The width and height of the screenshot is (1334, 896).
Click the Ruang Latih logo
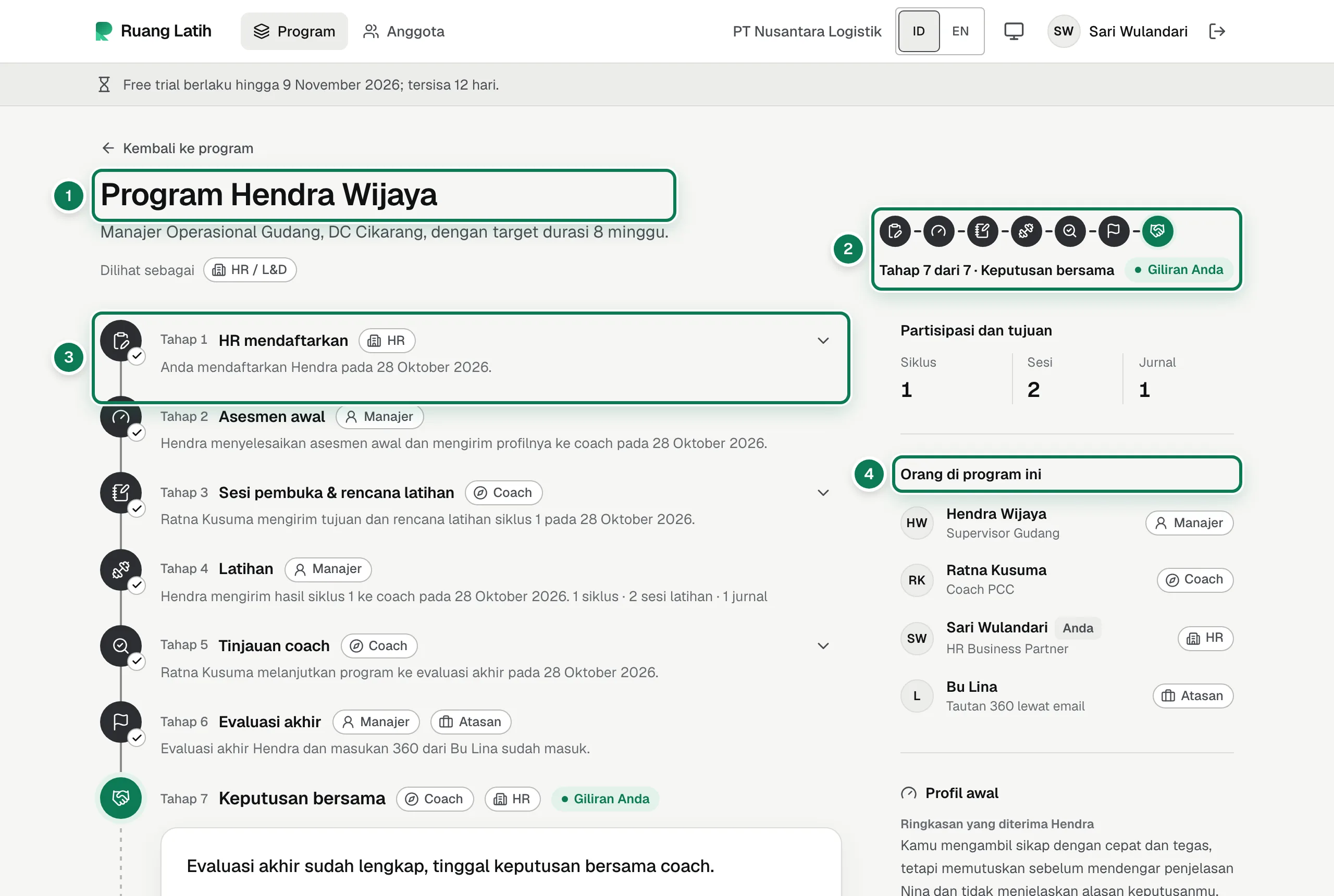(153, 31)
